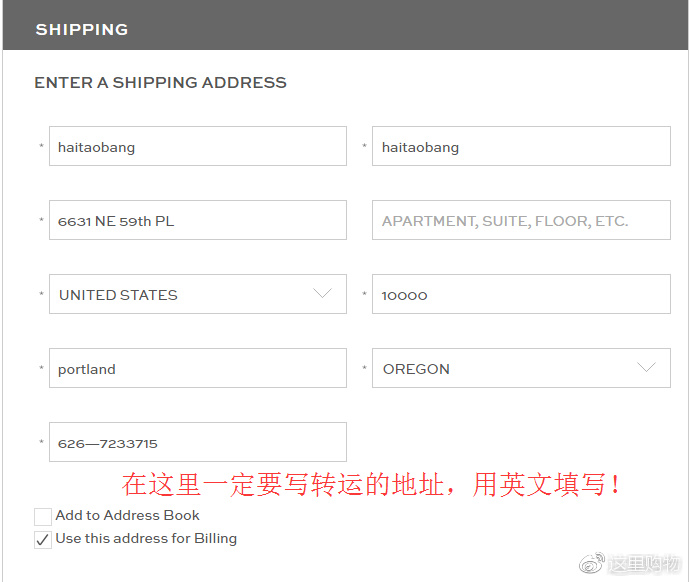Click the "Use this address for Billing" label
The height and width of the screenshot is (582, 689).
pyautogui.click(x=146, y=538)
